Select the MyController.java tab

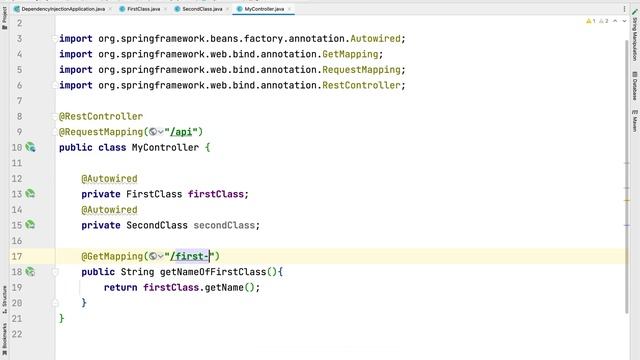264,9
